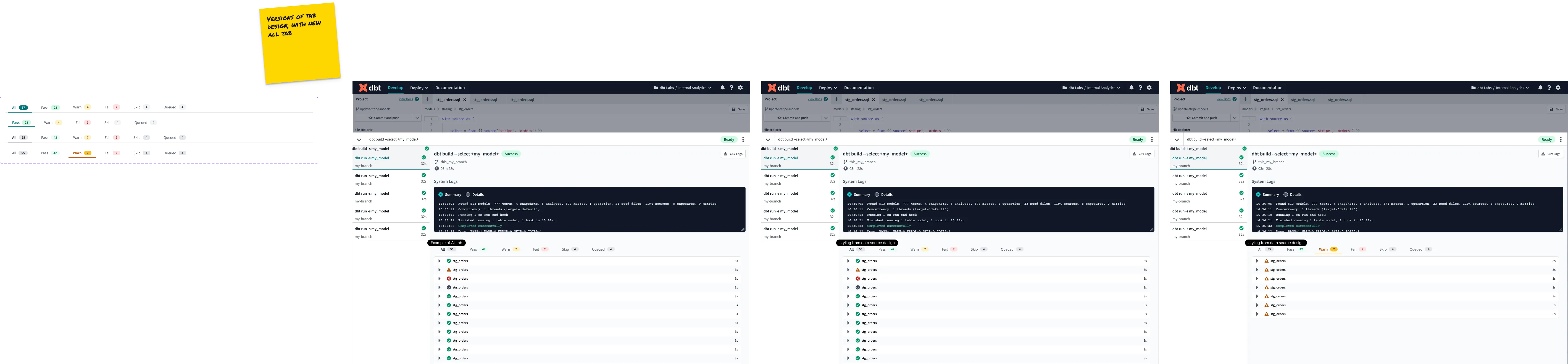Select orange Warn 7 tab in third mockup
The width and height of the screenshot is (1568, 364).
click(x=1328, y=249)
